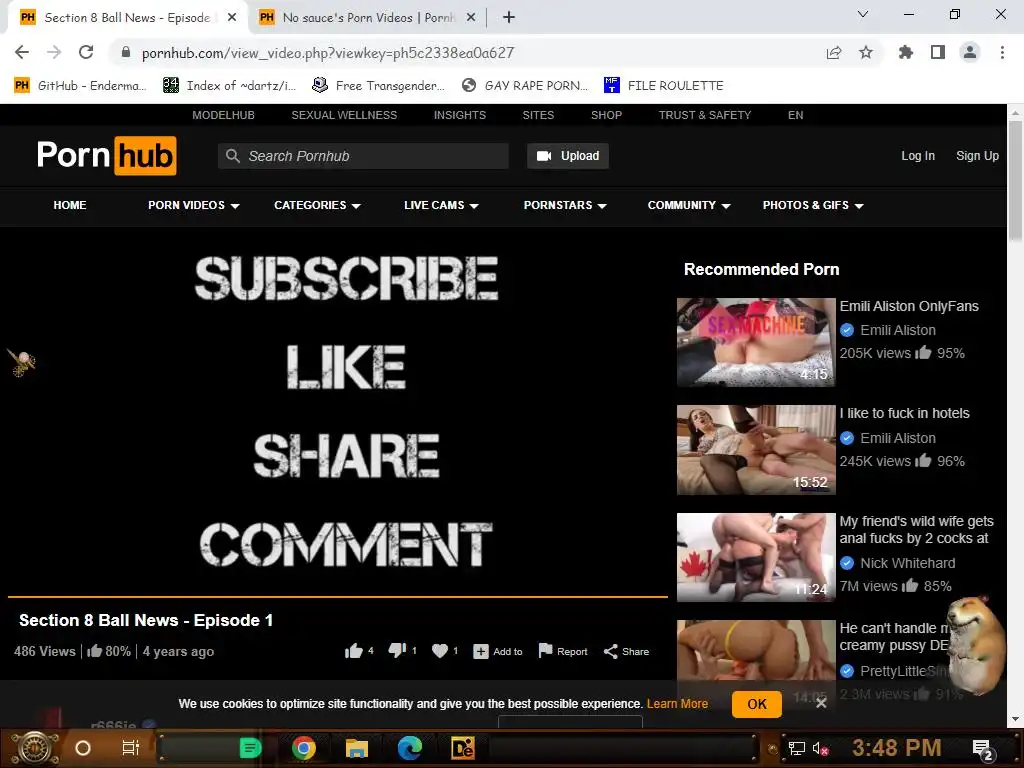Open the MODELHUB top link

click(x=223, y=115)
